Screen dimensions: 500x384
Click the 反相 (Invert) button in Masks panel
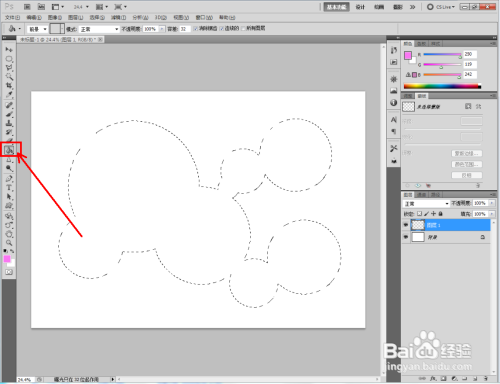(467, 175)
